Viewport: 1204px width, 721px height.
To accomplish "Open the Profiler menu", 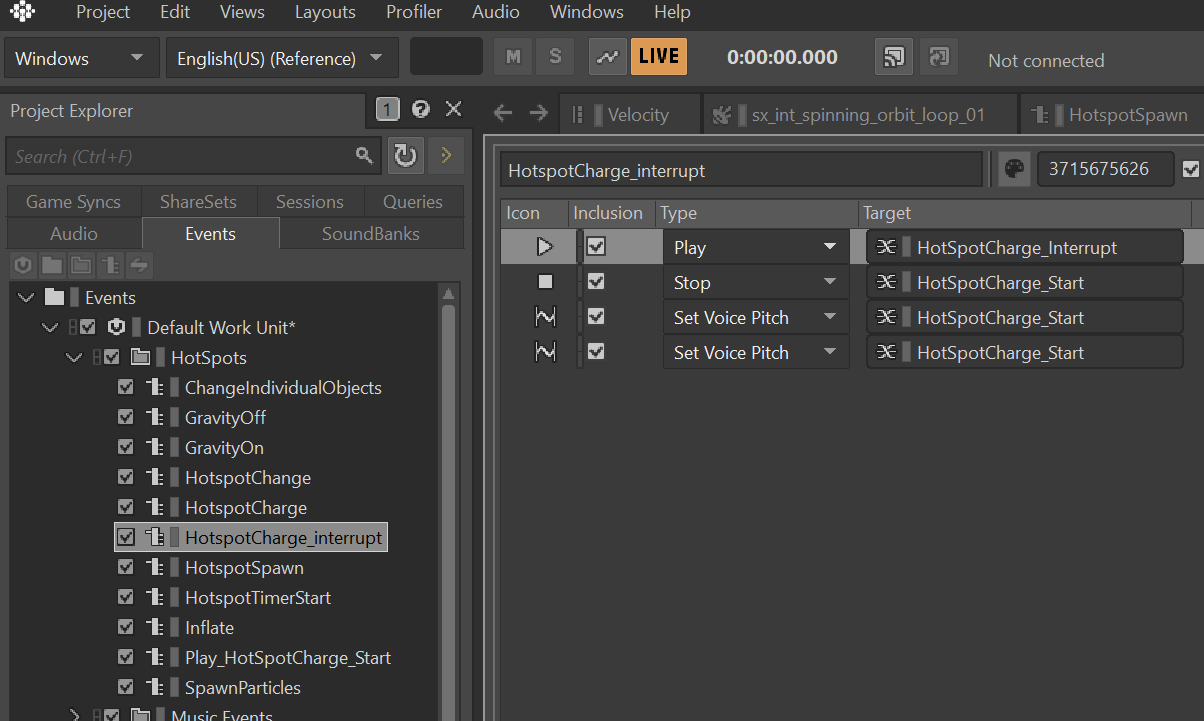I will [414, 12].
